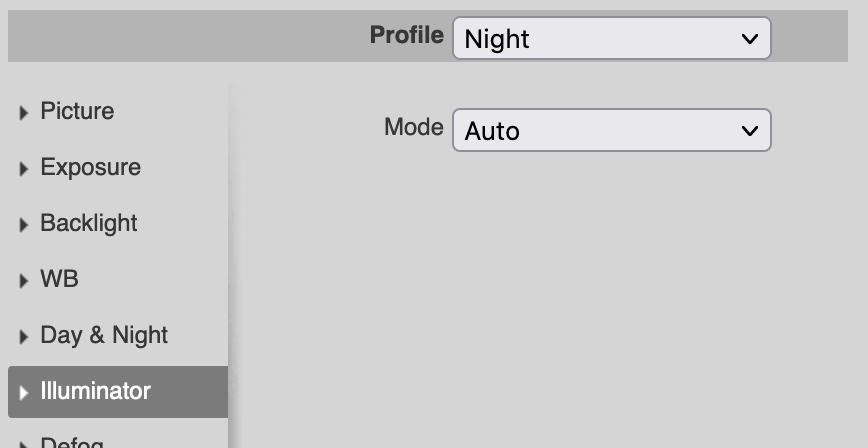Expand the triangle next to Exposure
Viewport: 868px width, 448px height.
(23, 169)
